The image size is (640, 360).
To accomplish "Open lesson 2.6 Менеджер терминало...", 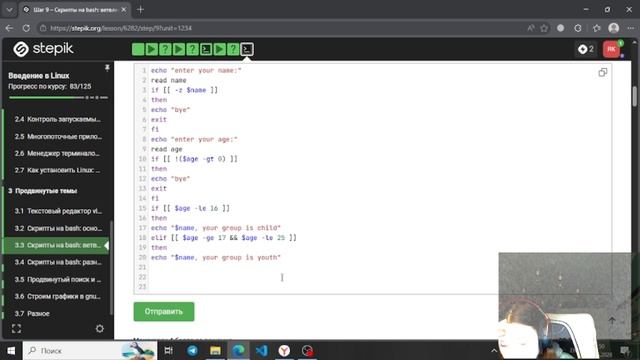I will tap(57, 153).
